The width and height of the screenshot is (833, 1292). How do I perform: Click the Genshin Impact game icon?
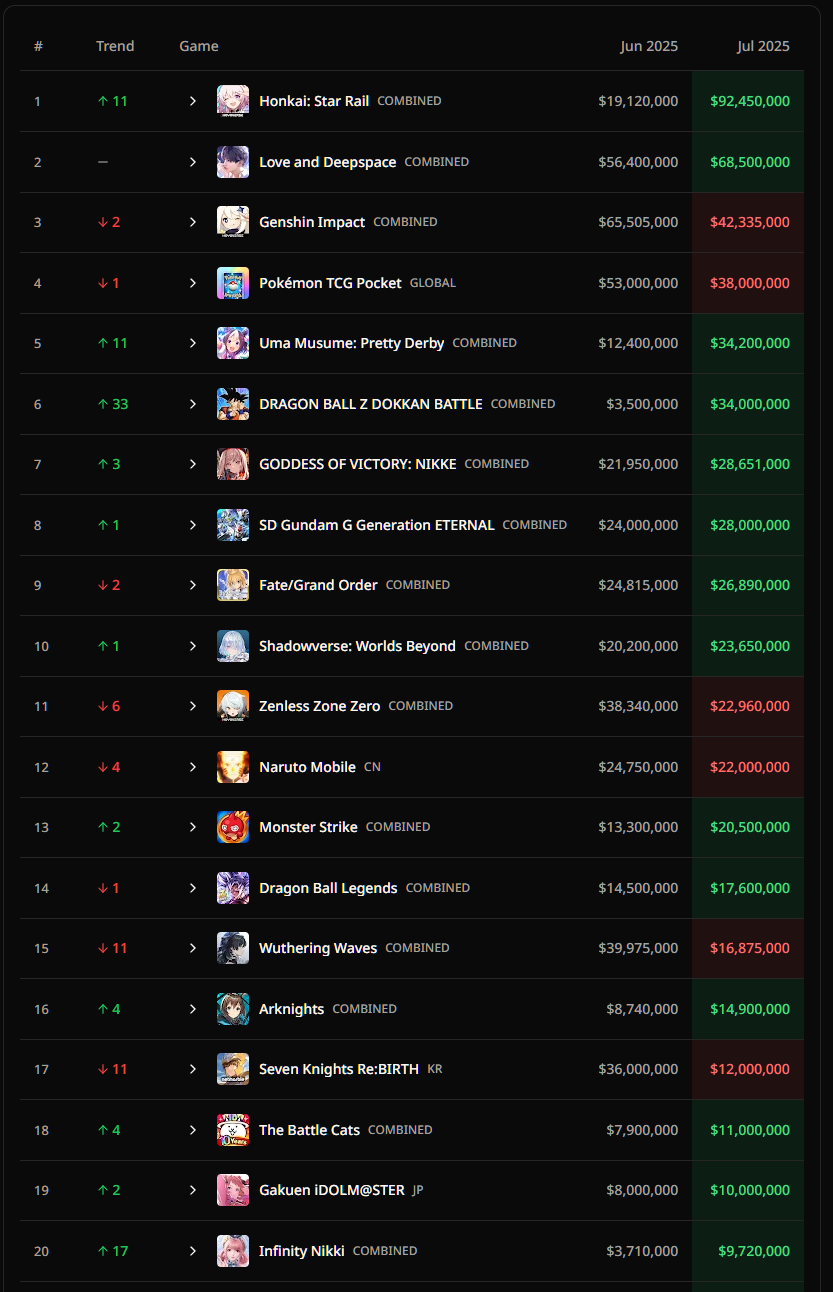pos(233,222)
